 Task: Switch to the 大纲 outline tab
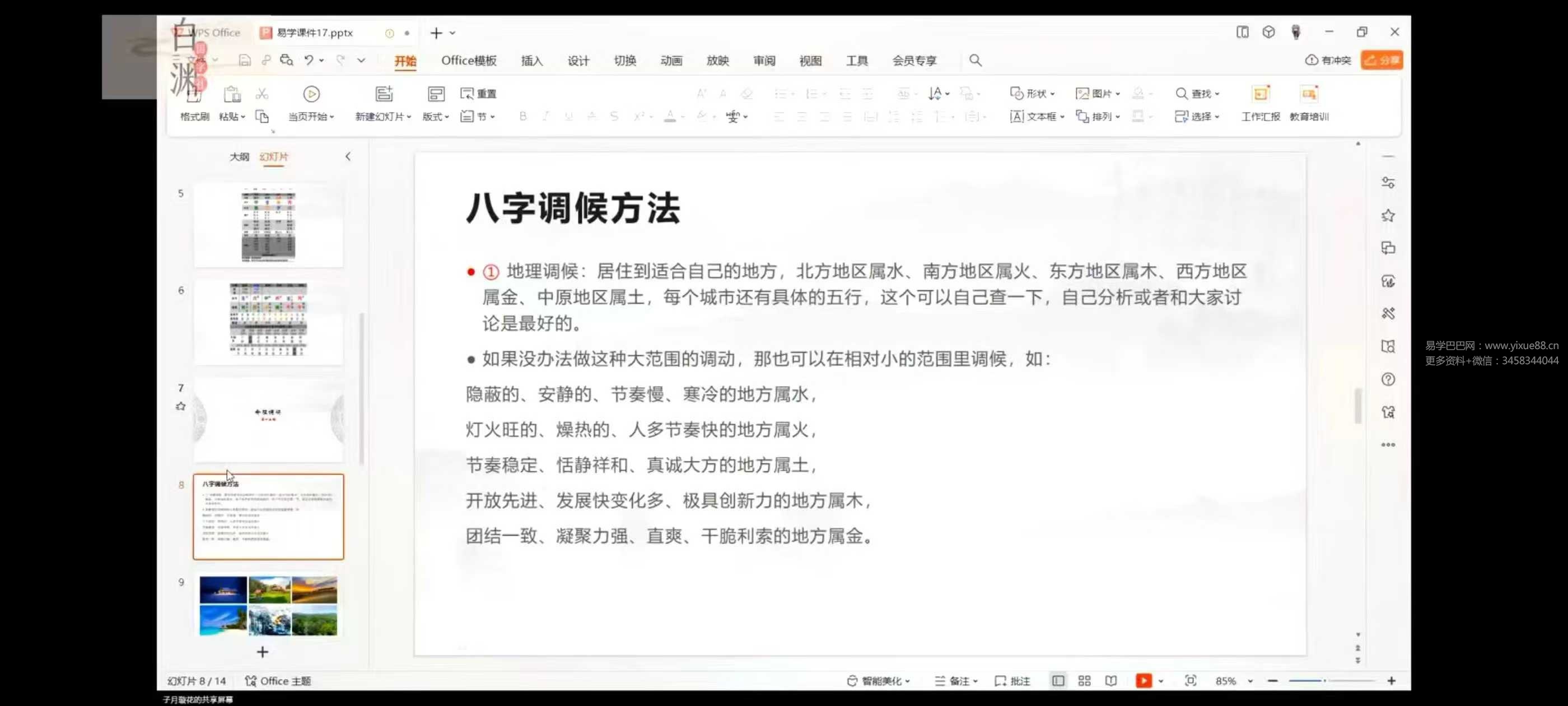tap(239, 156)
